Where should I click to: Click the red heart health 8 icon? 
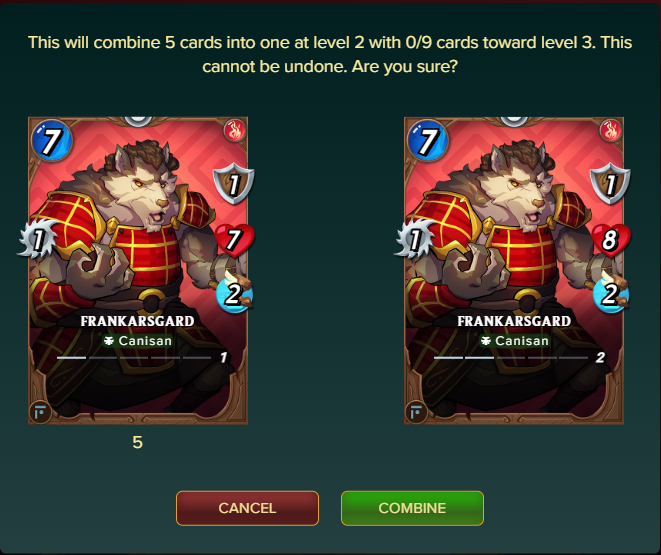point(610,240)
